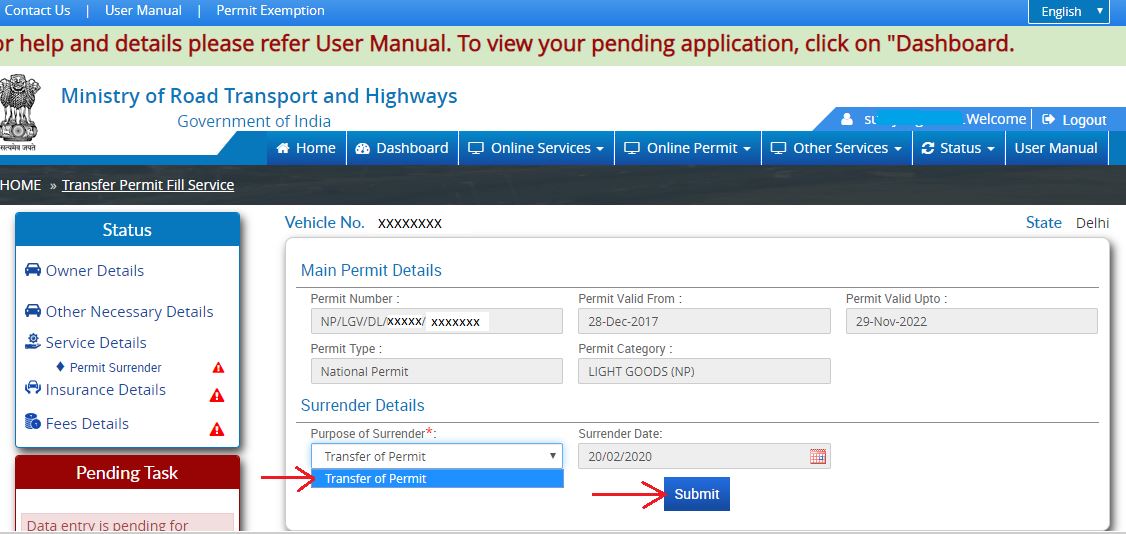
Task: Click the Ministry of Road Transport and Highways title
Action: [259, 95]
